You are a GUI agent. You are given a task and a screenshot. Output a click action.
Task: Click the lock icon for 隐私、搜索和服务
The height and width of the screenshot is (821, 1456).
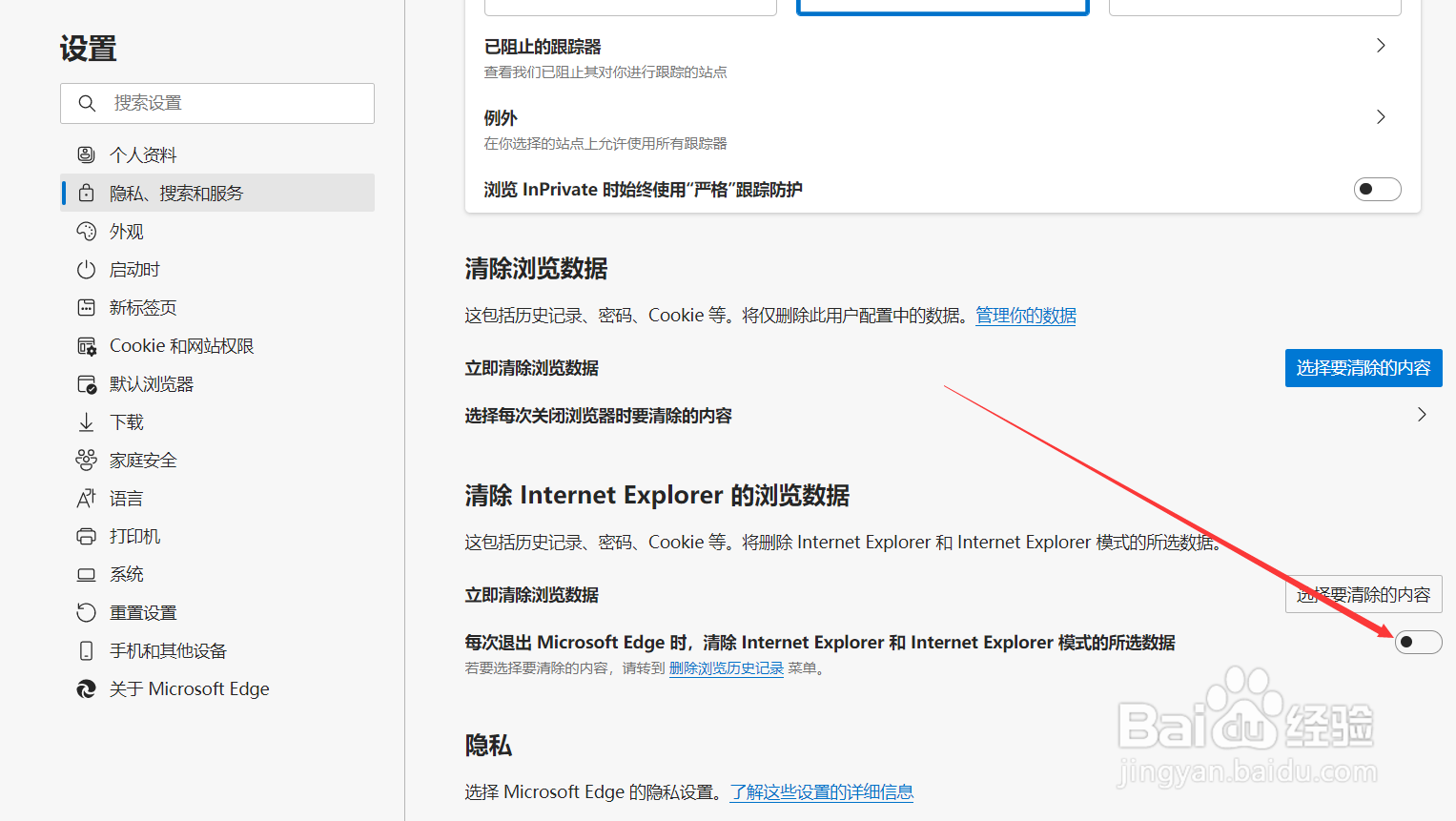pos(86,193)
